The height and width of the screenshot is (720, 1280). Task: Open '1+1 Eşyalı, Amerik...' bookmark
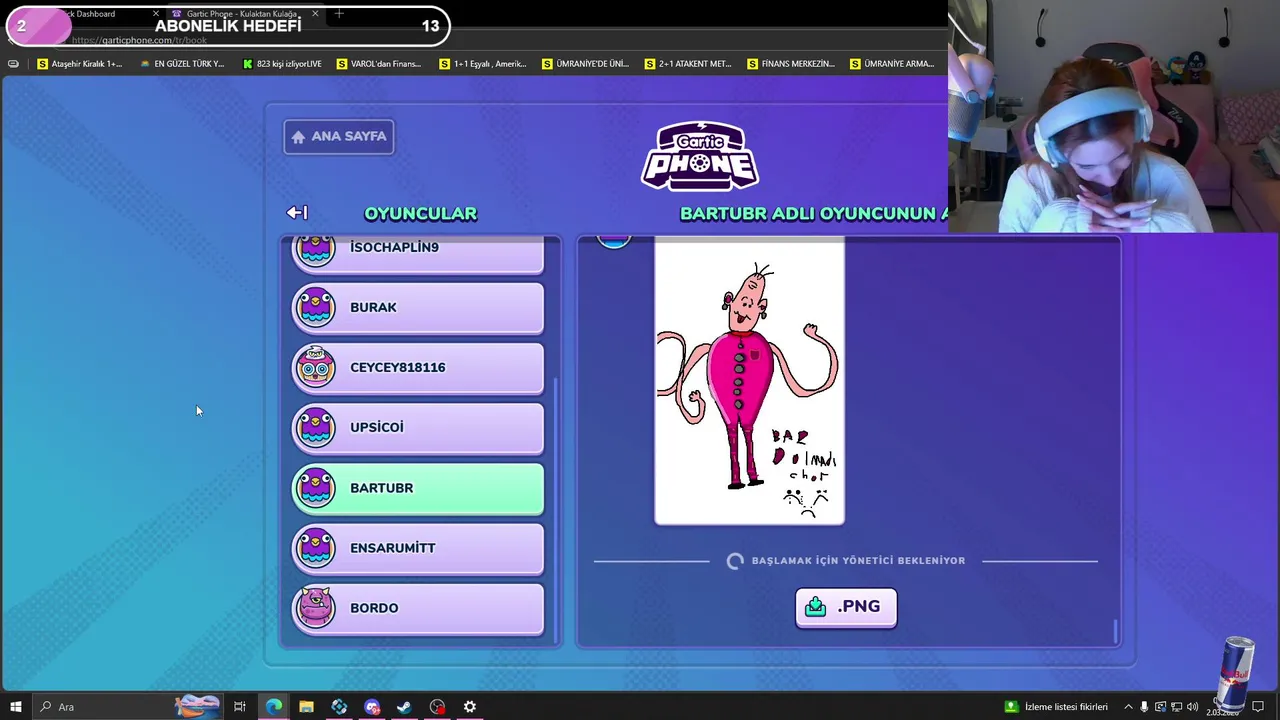pyautogui.click(x=482, y=64)
